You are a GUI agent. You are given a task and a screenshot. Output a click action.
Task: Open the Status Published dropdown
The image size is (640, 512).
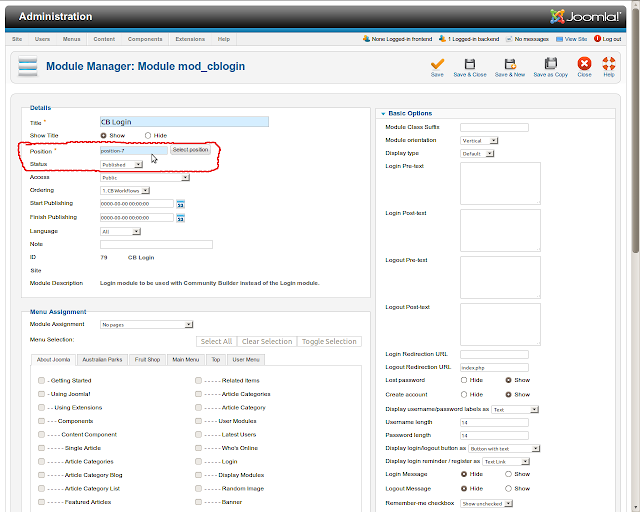(121, 165)
